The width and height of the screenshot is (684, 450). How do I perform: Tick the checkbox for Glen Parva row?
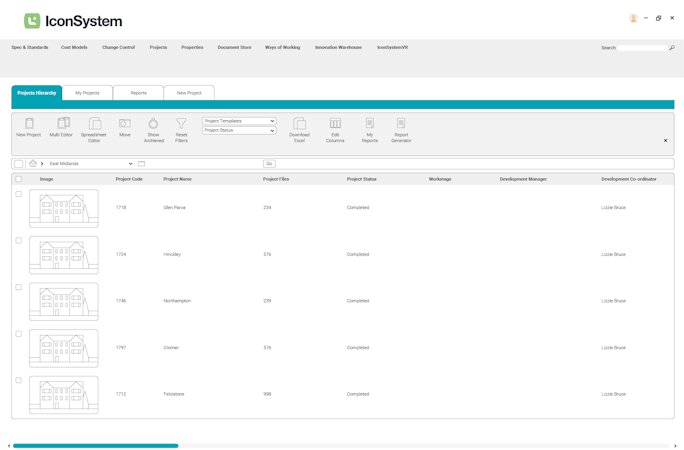click(x=18, y=194)
